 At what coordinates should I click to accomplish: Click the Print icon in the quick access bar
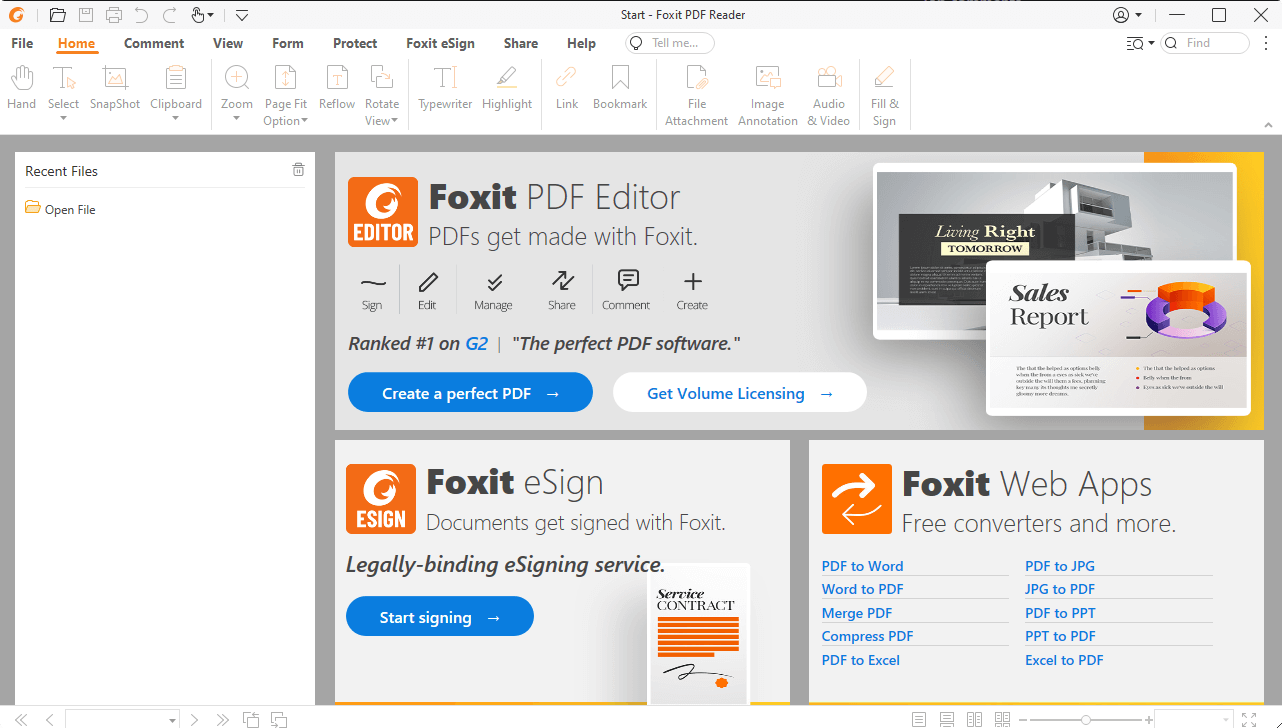tap(114, 15)
